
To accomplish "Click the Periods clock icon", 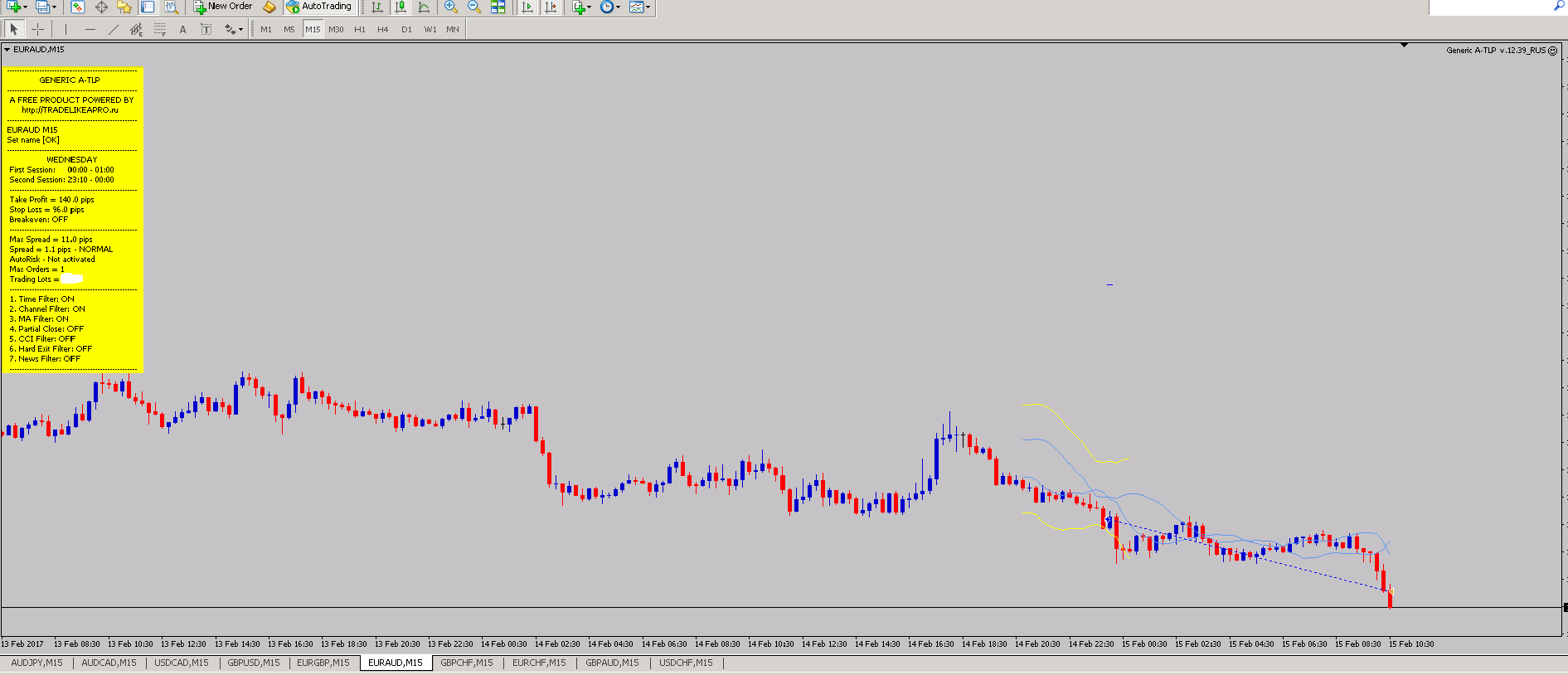I will (x=607, y=7).
